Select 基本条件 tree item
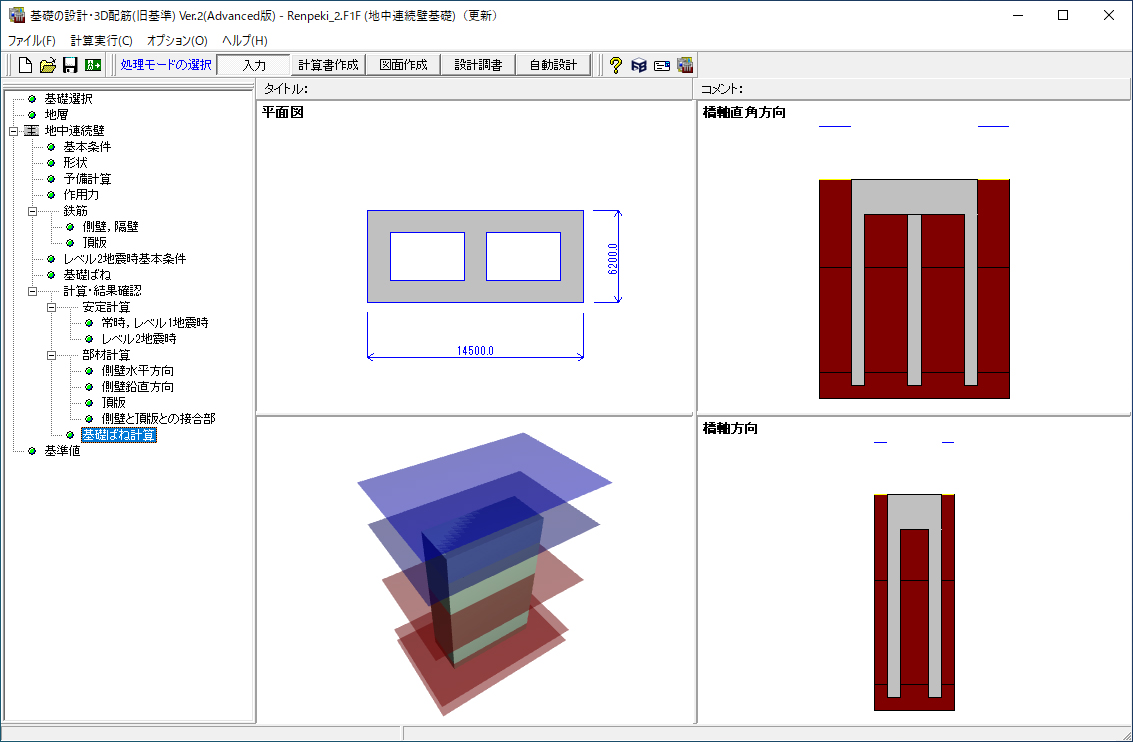 pos(87,147)
